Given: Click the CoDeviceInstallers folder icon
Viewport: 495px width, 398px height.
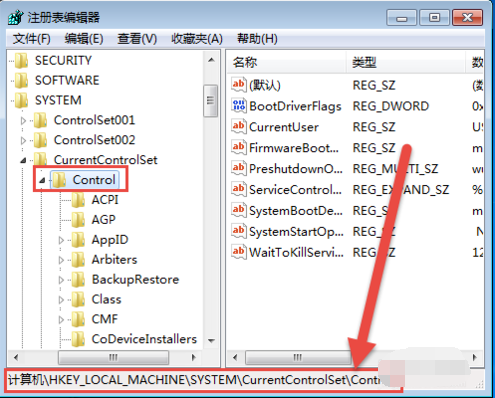Looking at the screenshot, I should pyautogui.click(x=79, y=339).
